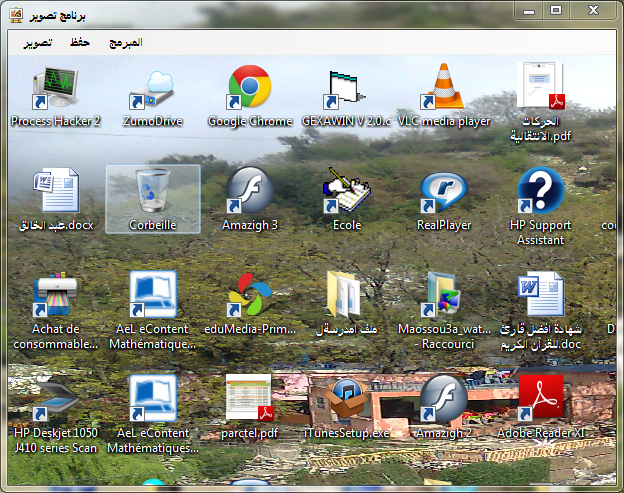624x493 pixels.
Task: Click the Corbeille label text
Action: point(153,225)
